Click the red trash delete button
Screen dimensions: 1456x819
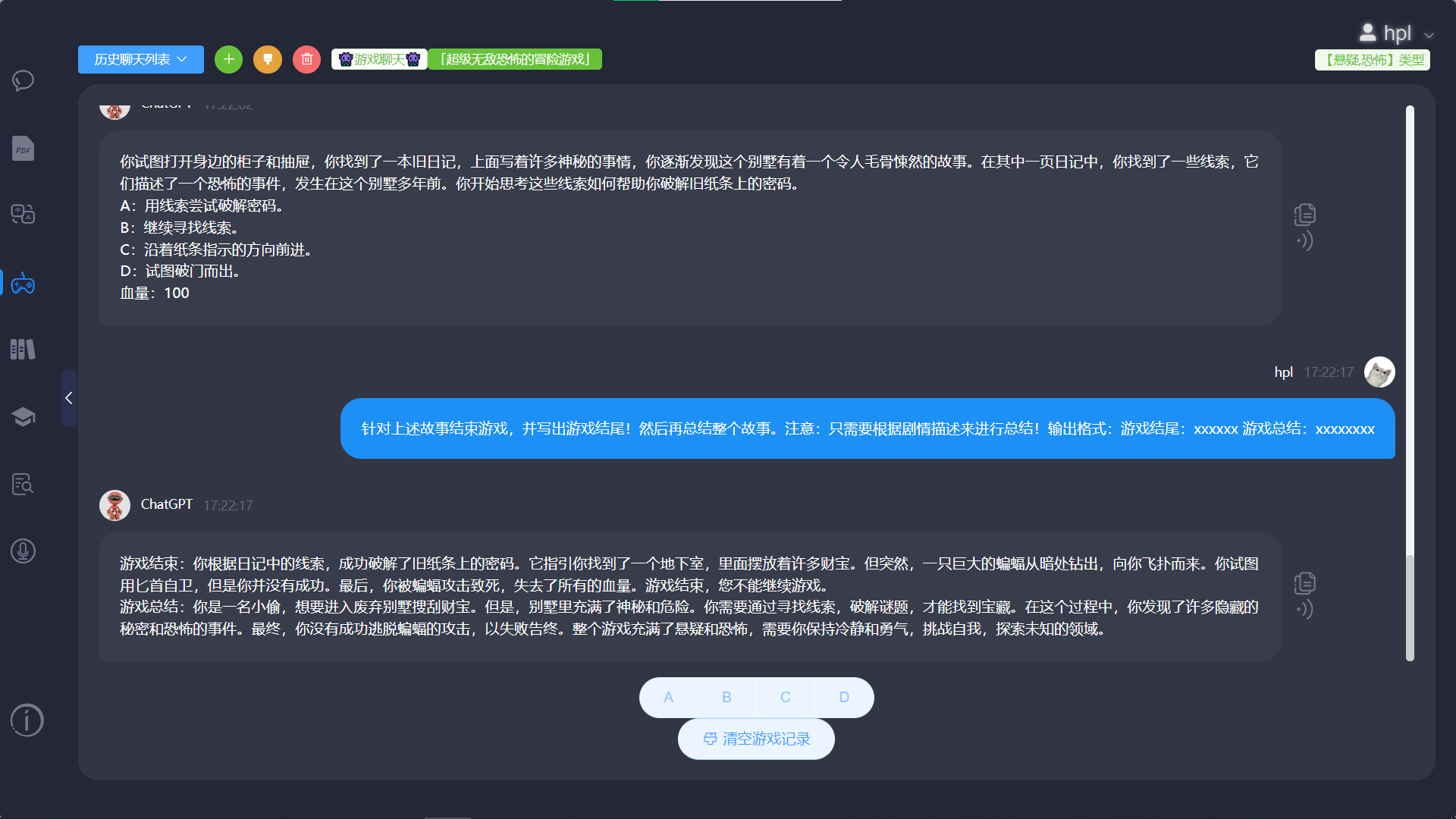coord(306,59)
